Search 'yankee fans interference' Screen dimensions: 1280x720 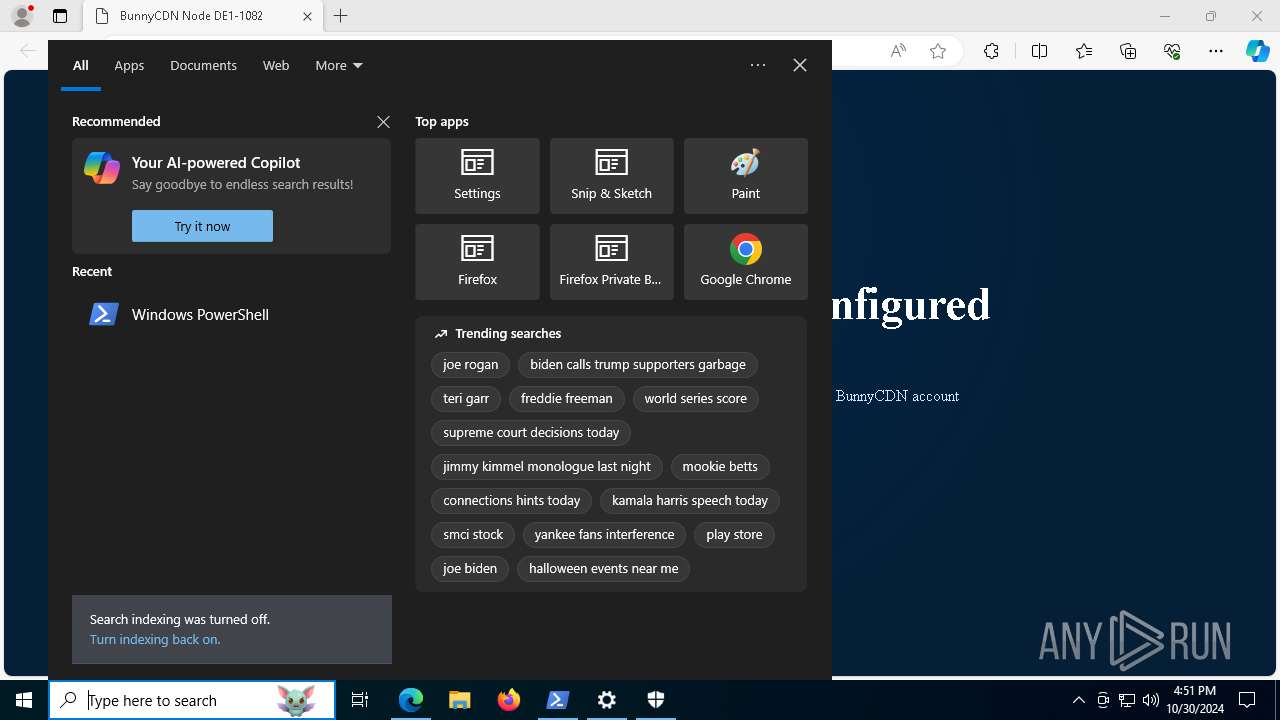[x=604, y=535]
